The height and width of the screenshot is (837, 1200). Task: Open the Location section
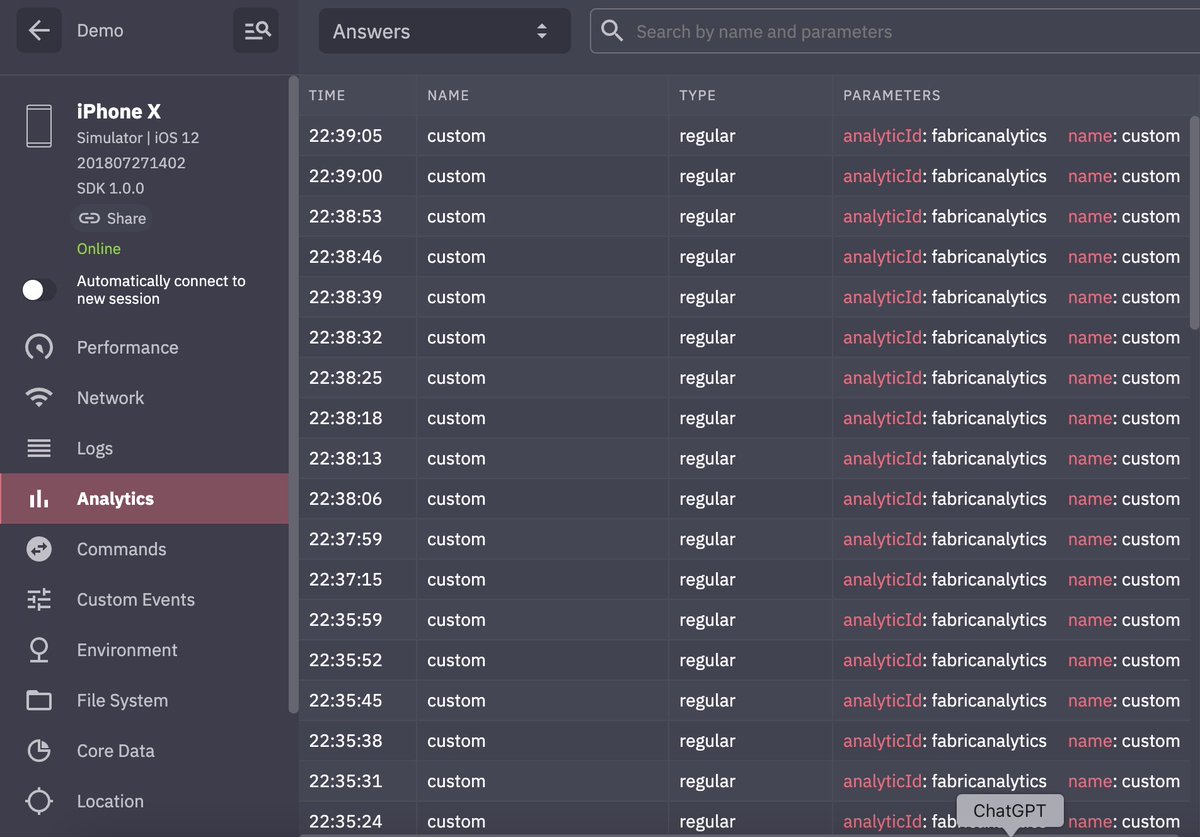pos(144,801)
